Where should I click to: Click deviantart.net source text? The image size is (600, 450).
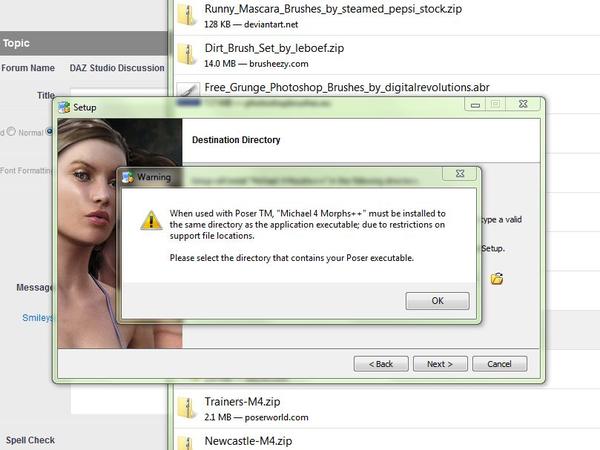point(271,24)
